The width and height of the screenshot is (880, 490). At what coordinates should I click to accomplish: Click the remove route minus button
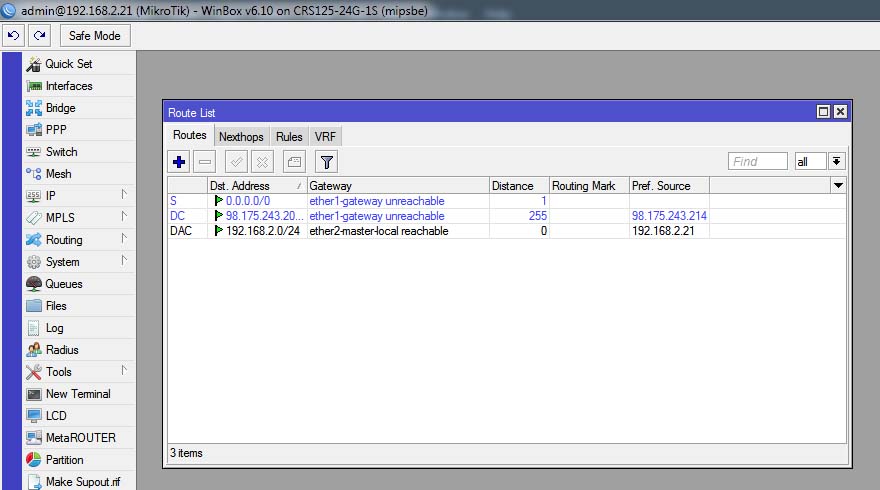pyautogui.click(x=205, y=162)
